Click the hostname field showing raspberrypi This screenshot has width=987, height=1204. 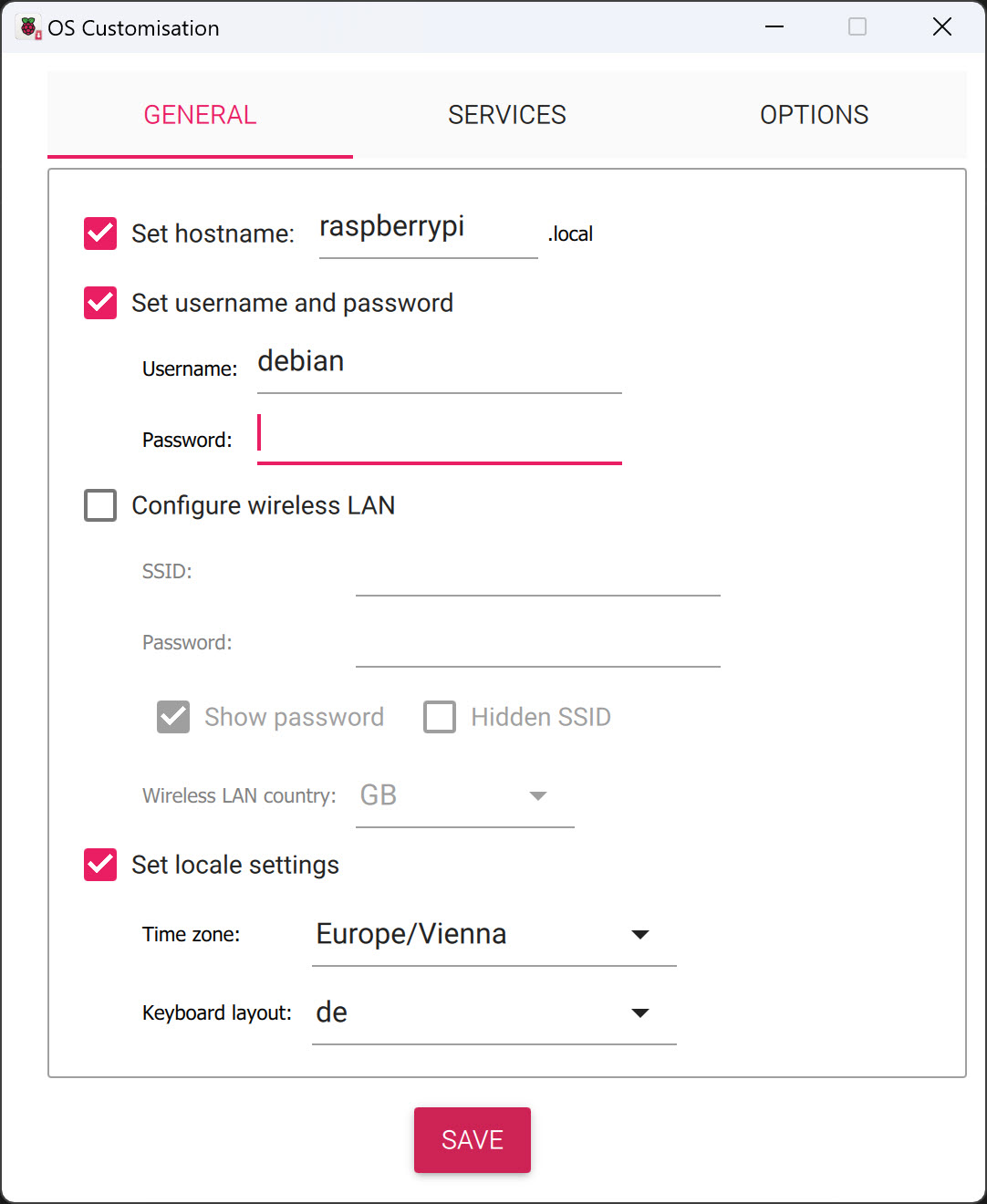pos(427,230)
